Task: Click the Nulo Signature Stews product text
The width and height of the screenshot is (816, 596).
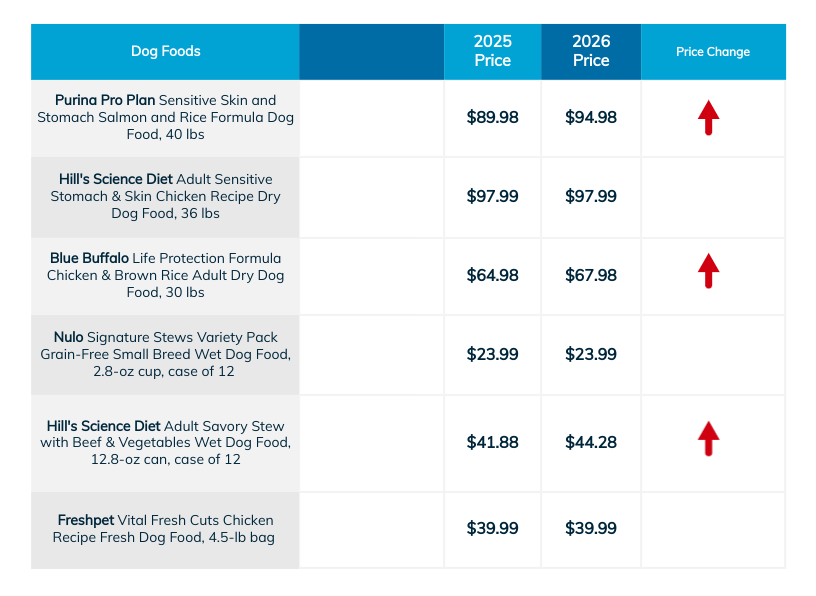Action: coord(166,354)
